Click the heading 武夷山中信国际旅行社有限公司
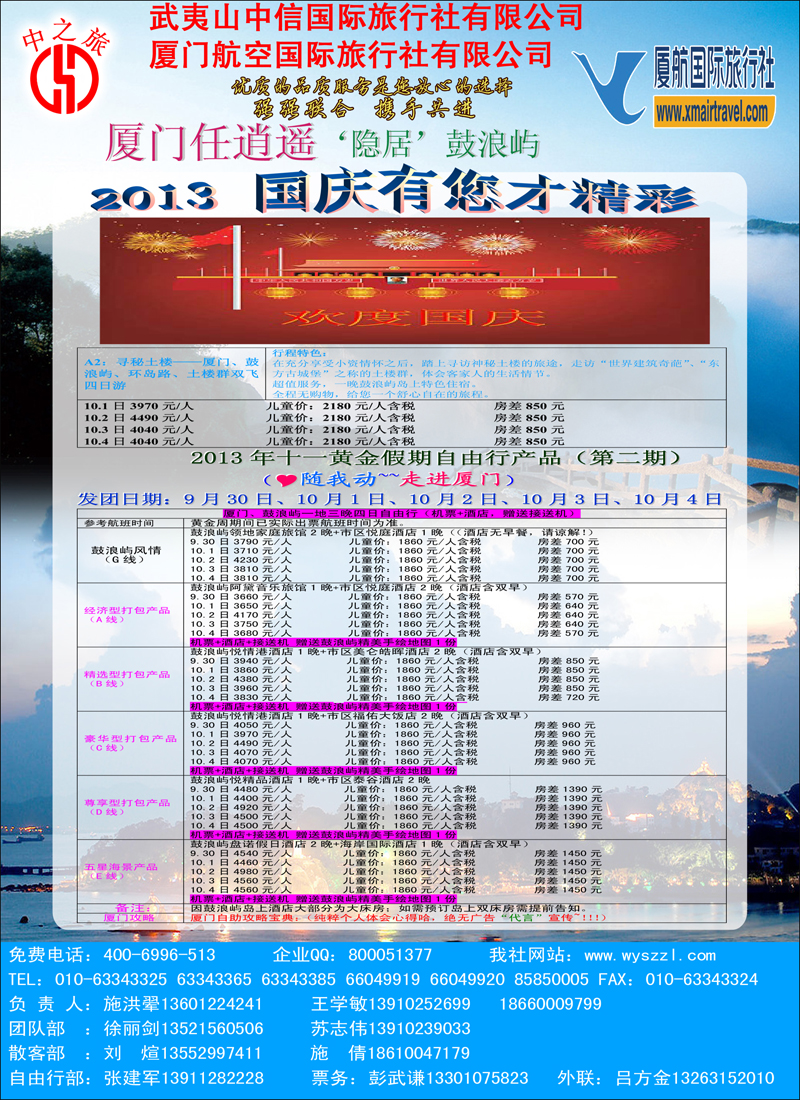Screen dimensions: 800x1100 coord(366,17)
